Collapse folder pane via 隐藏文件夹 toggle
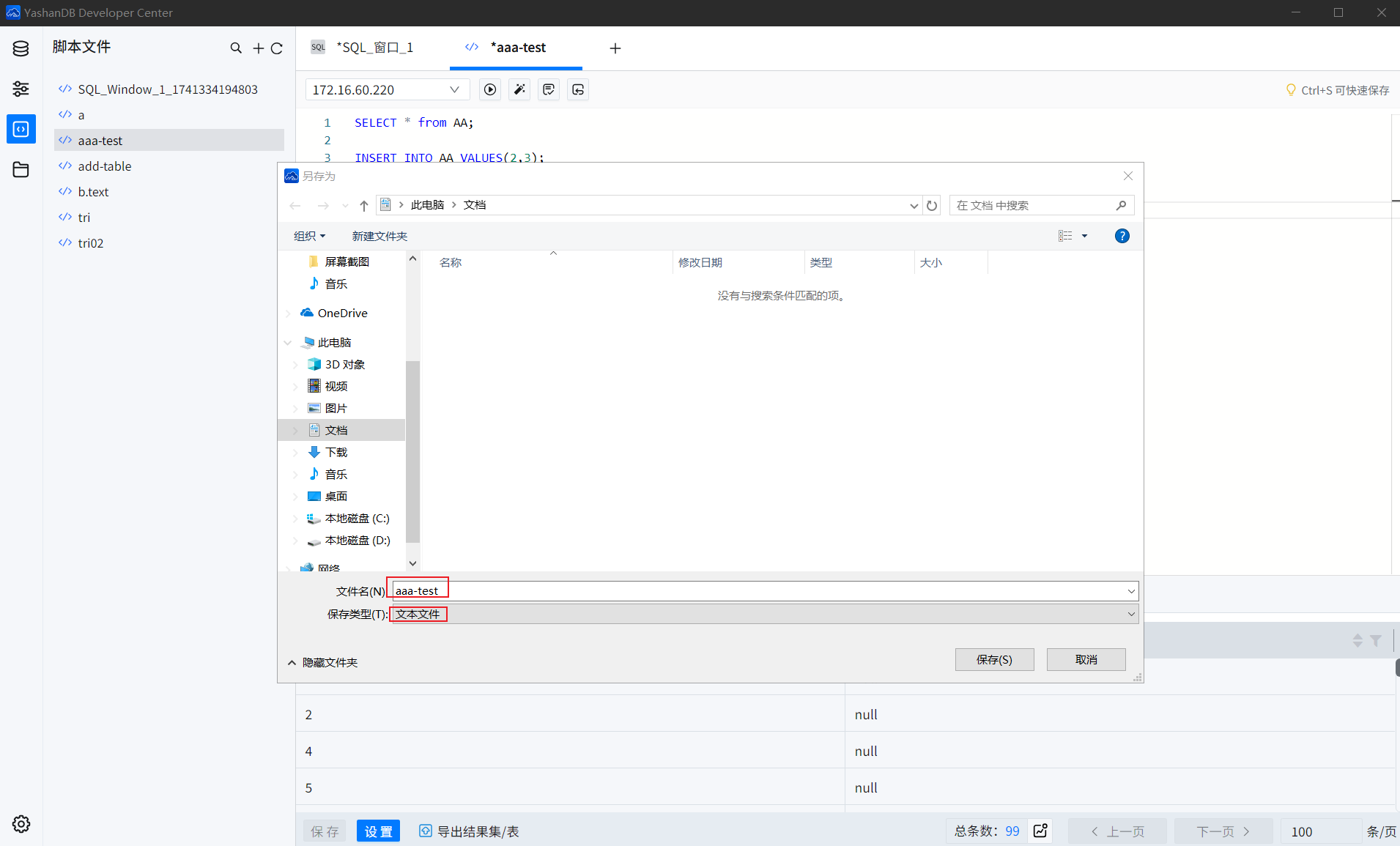This screenshot has height=846, width=1400. click(322, 663)
